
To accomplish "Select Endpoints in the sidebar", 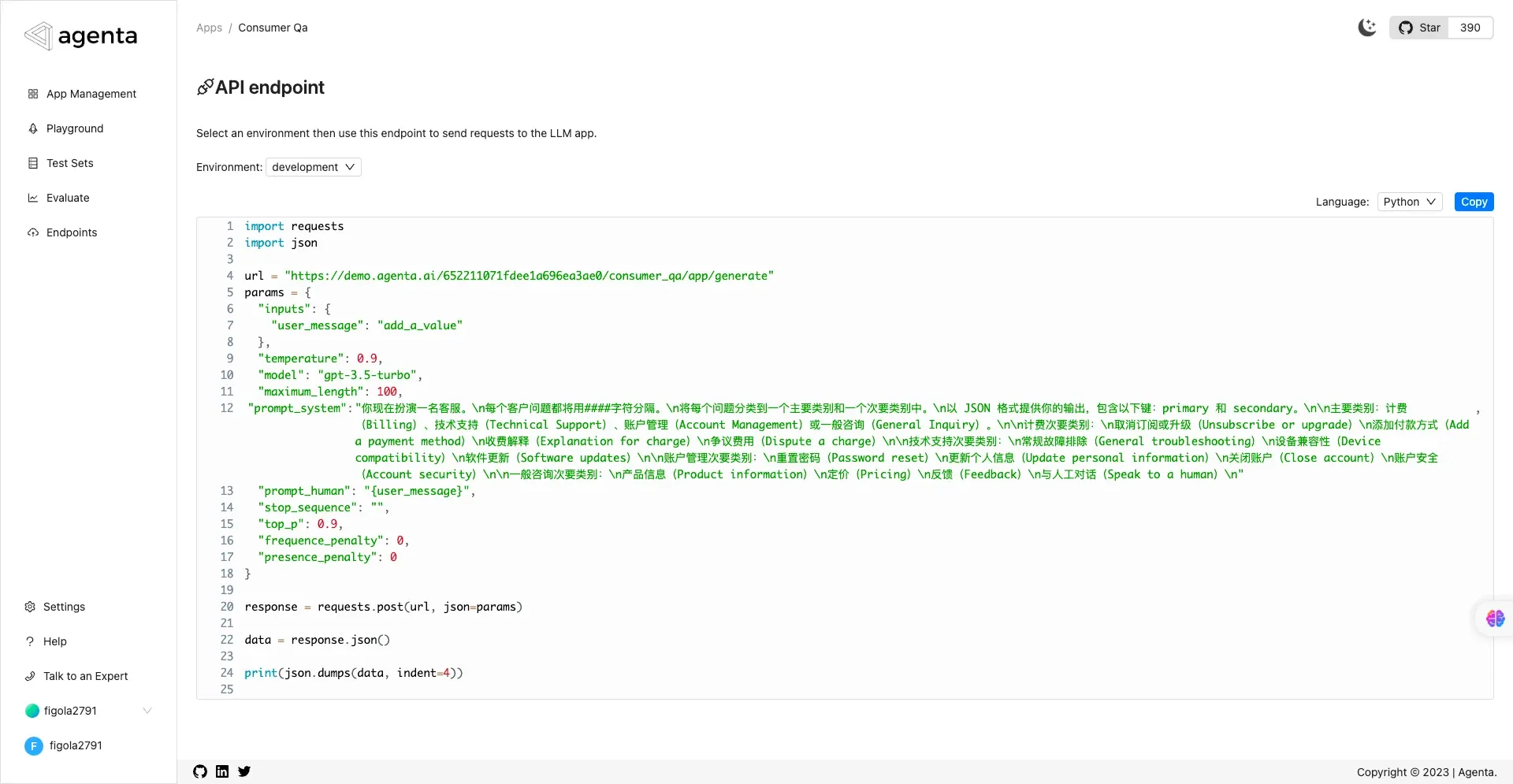I will point(71,232).
